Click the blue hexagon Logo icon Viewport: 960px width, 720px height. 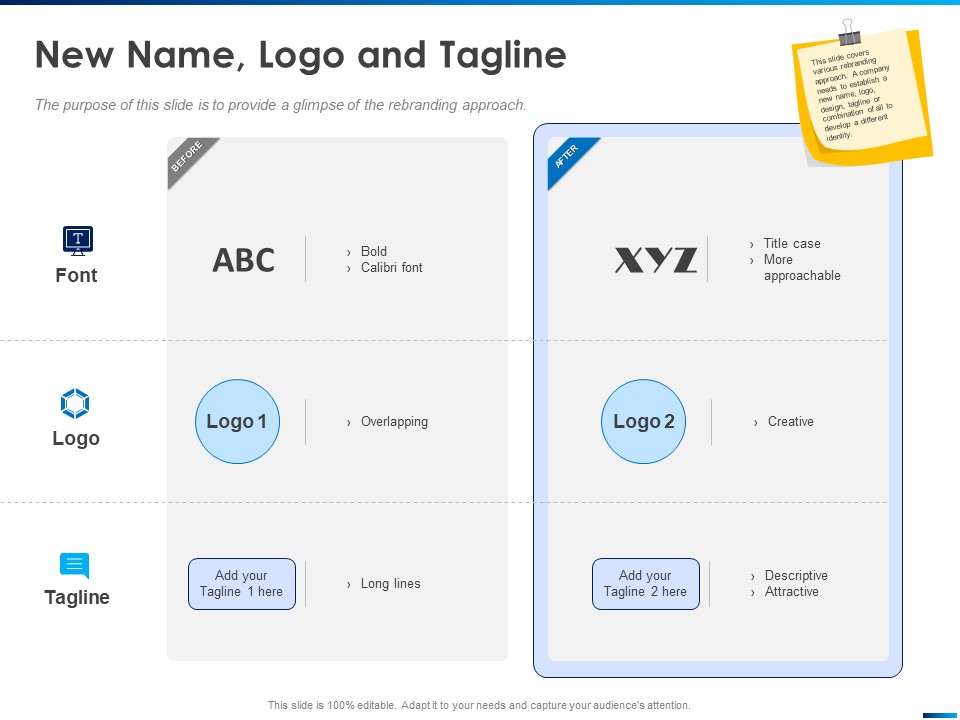(x=75, y=403)
